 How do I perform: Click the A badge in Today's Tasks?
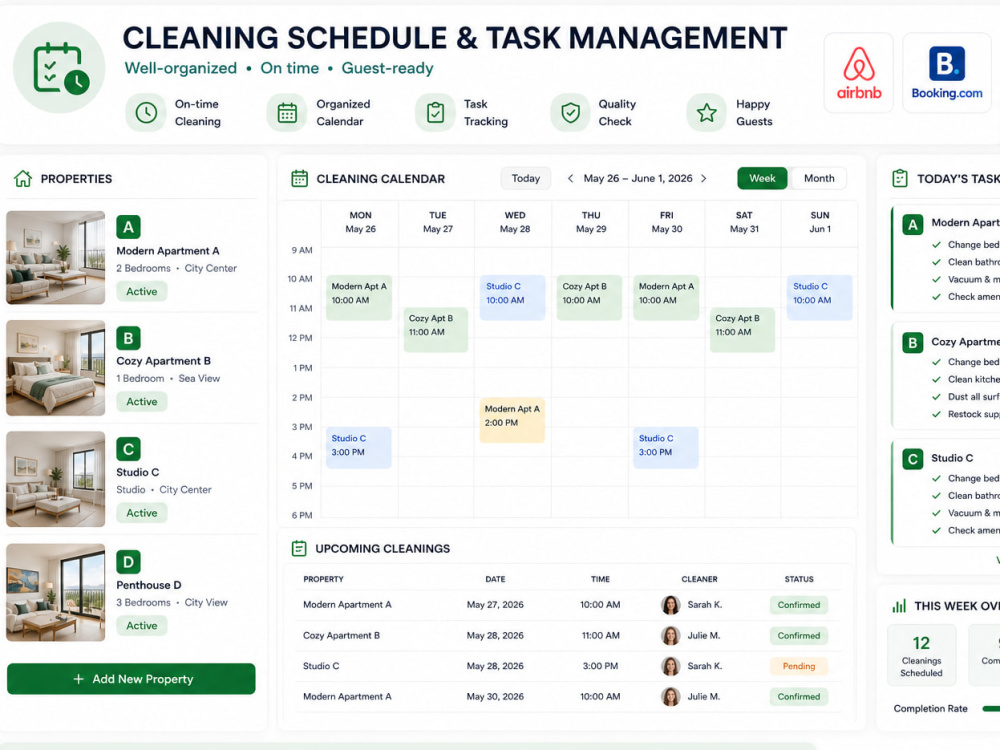[x=913, y=225]
